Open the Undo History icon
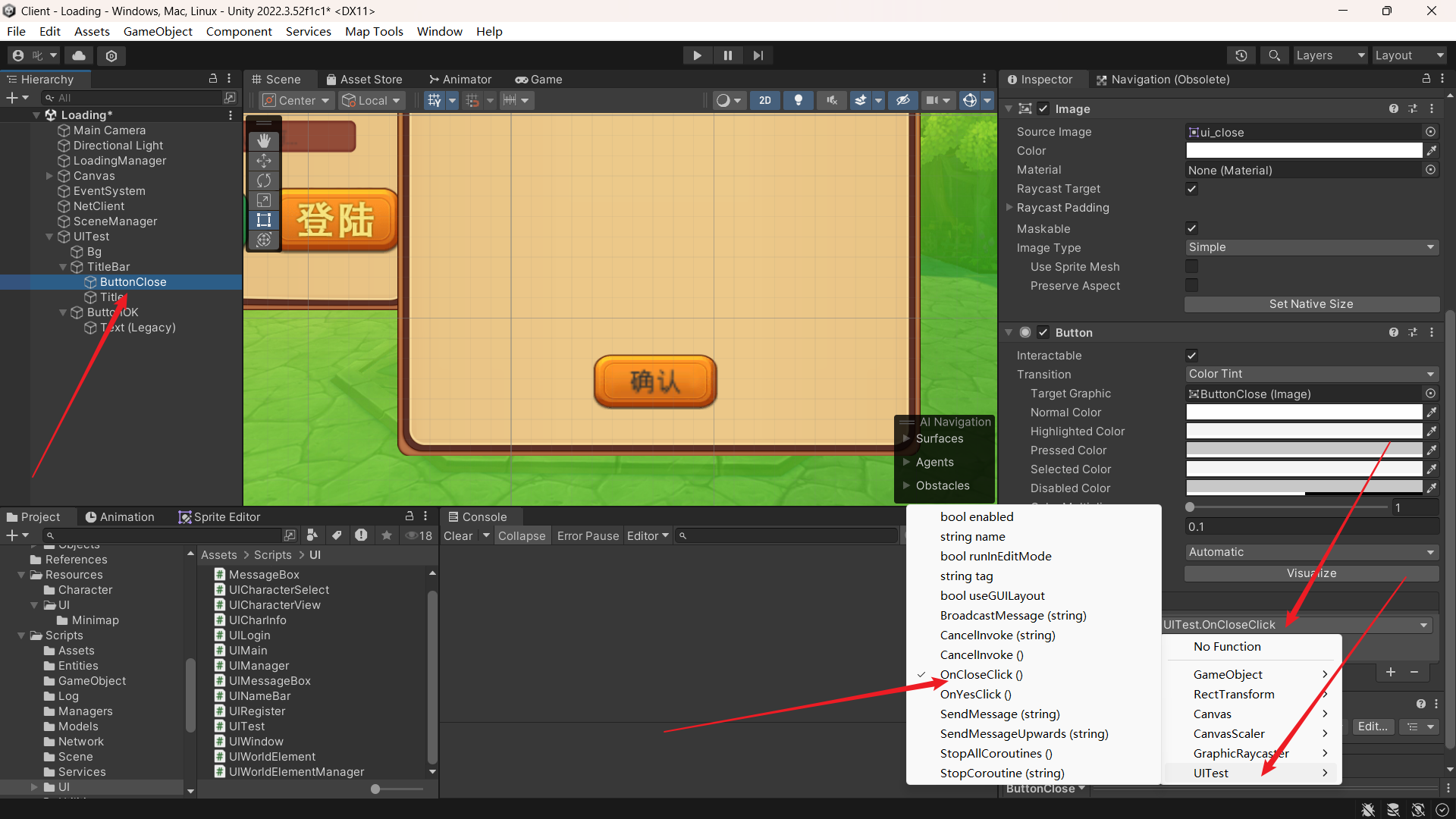The height and width of the screenshot is (819, 1456). pyautogui.click(x=1241, y=55)
